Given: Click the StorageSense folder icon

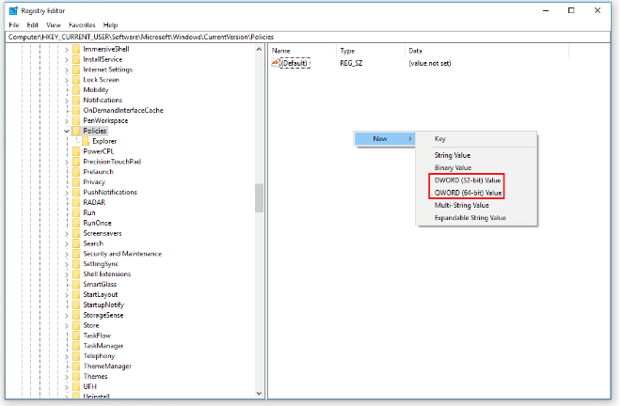Looking at the screenshot, I should (76, 315).
